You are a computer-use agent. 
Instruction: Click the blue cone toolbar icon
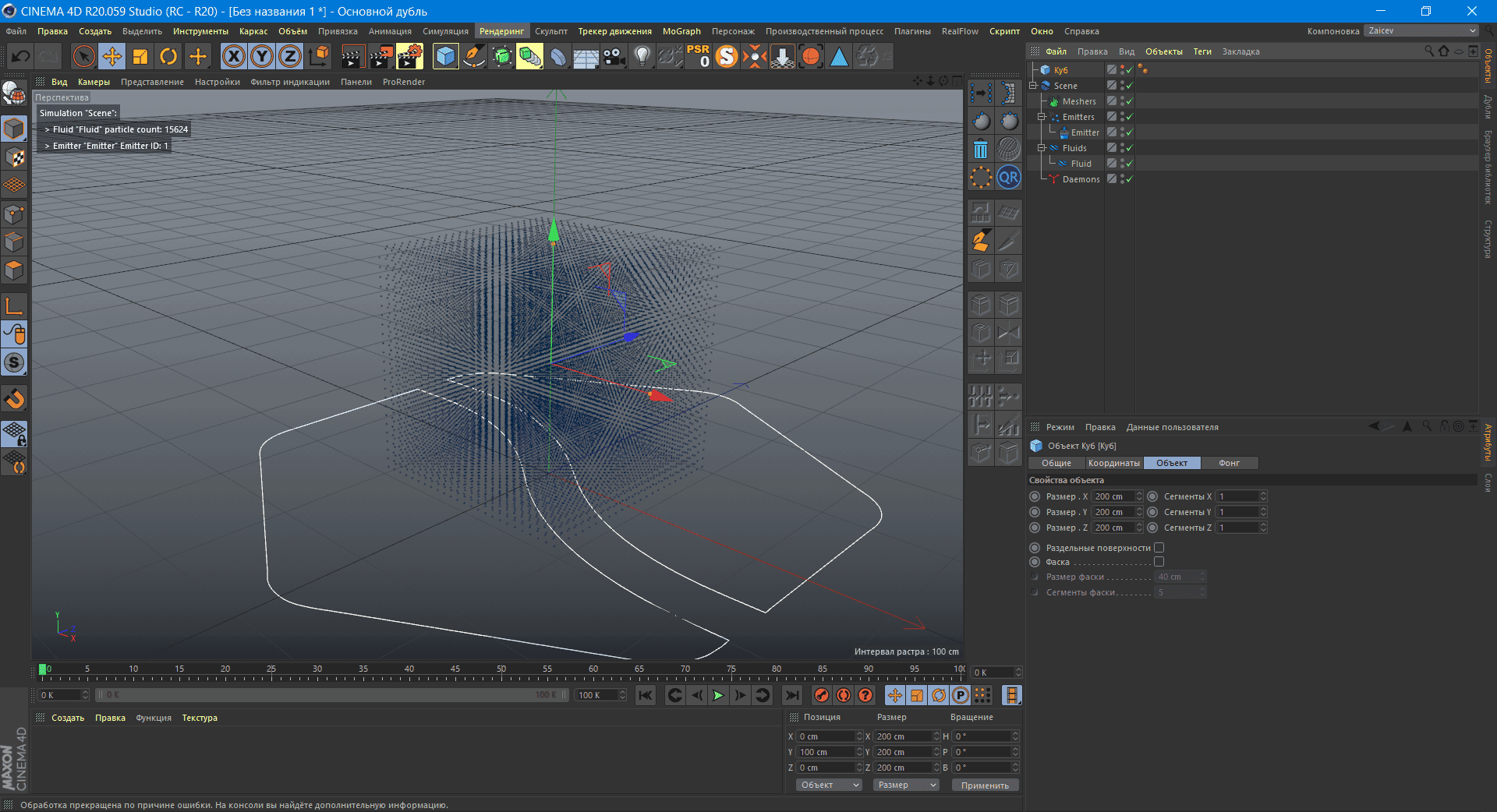click(839, 56)
